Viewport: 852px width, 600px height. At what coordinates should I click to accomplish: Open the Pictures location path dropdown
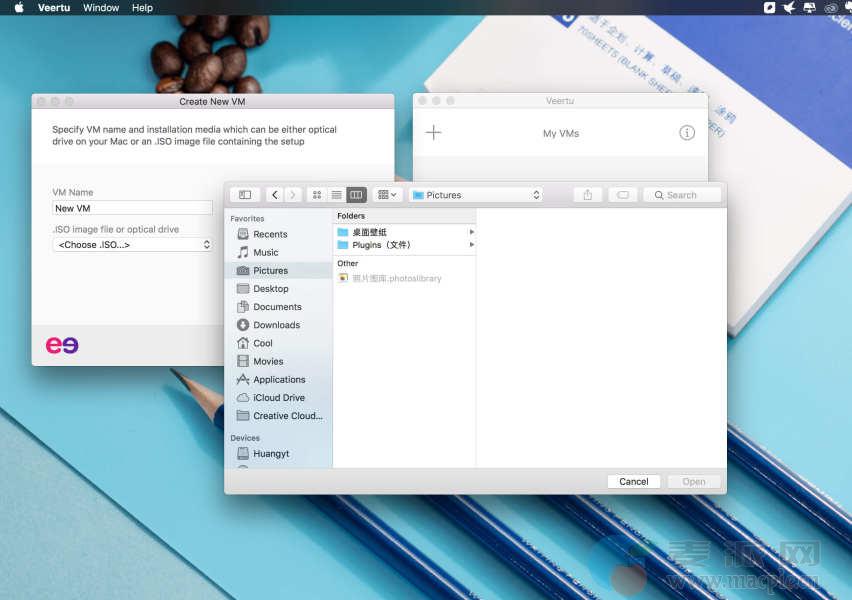pyautogui.click(x=476, y=195)
